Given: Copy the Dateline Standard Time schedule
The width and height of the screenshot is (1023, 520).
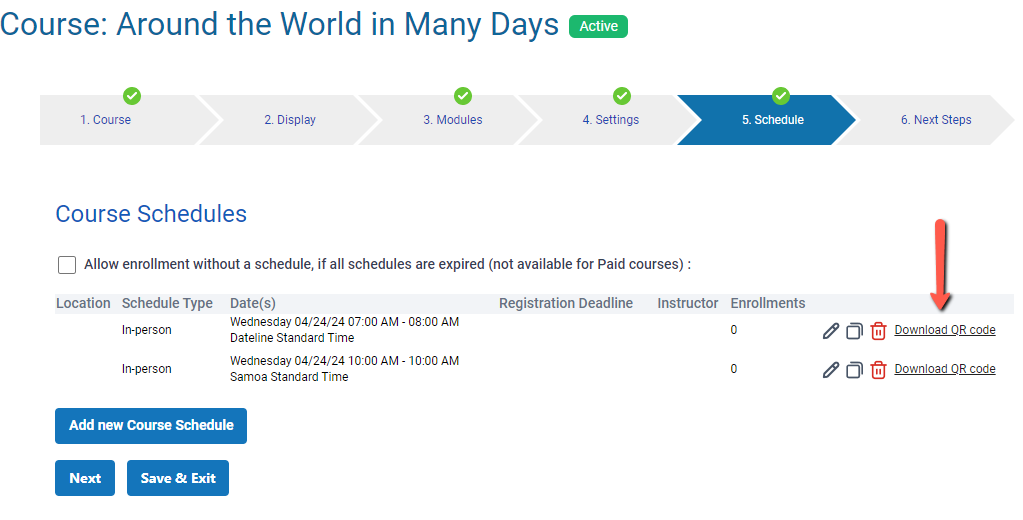Looking at the screenshot, I should click(x=854, y=331).
